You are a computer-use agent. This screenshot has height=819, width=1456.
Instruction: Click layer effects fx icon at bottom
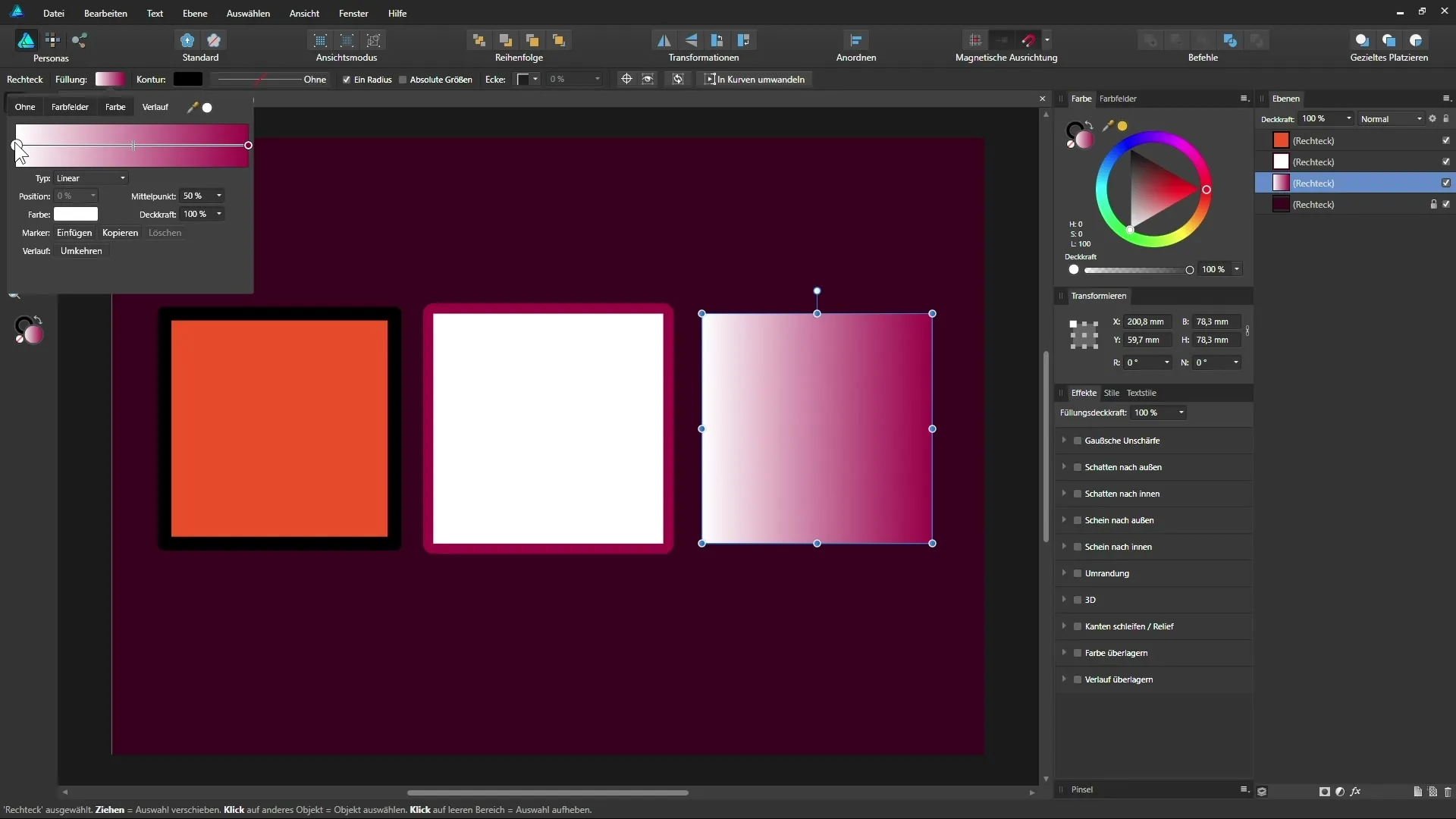1355,791
